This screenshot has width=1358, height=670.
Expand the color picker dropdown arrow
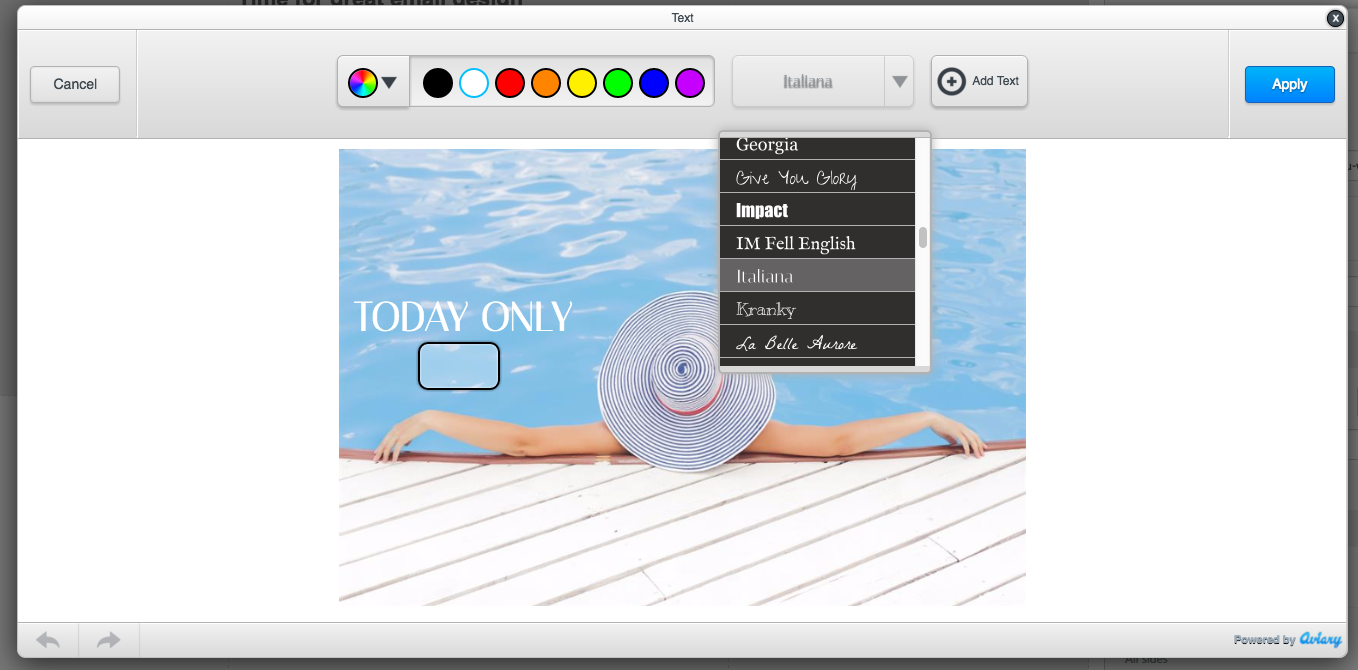pyautogui.click(x=390, y=83)
